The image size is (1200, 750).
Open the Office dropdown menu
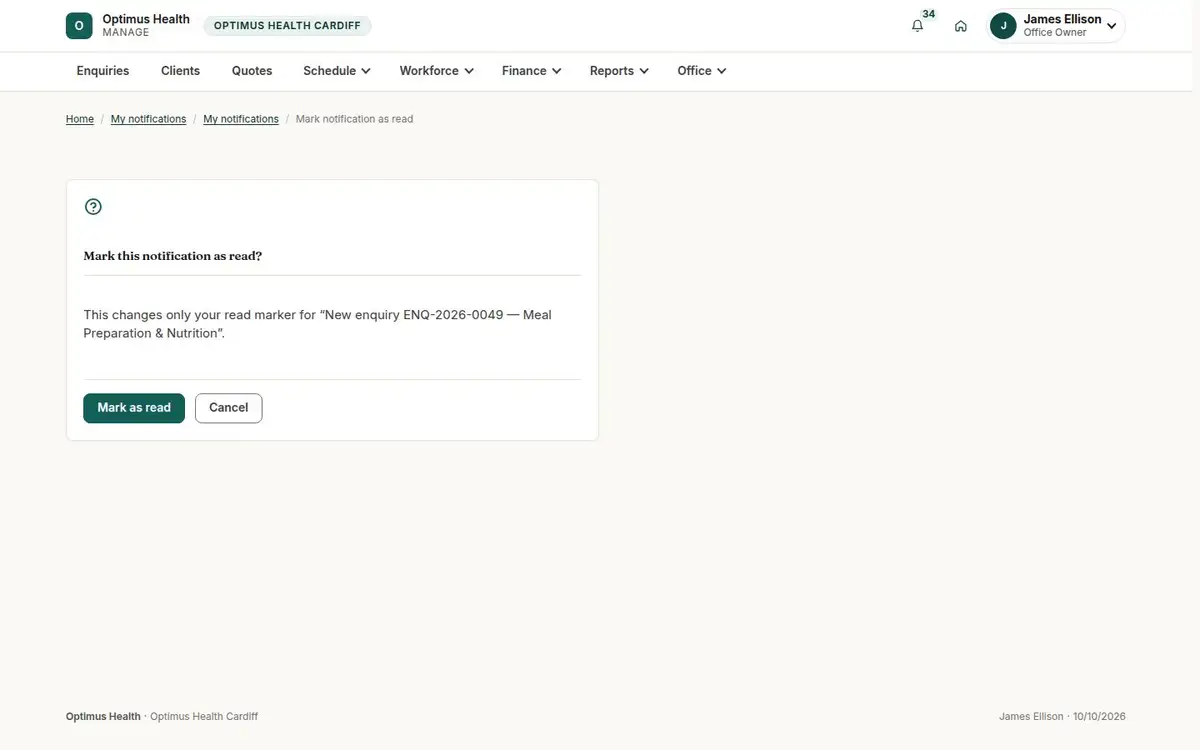click(701, 71)
